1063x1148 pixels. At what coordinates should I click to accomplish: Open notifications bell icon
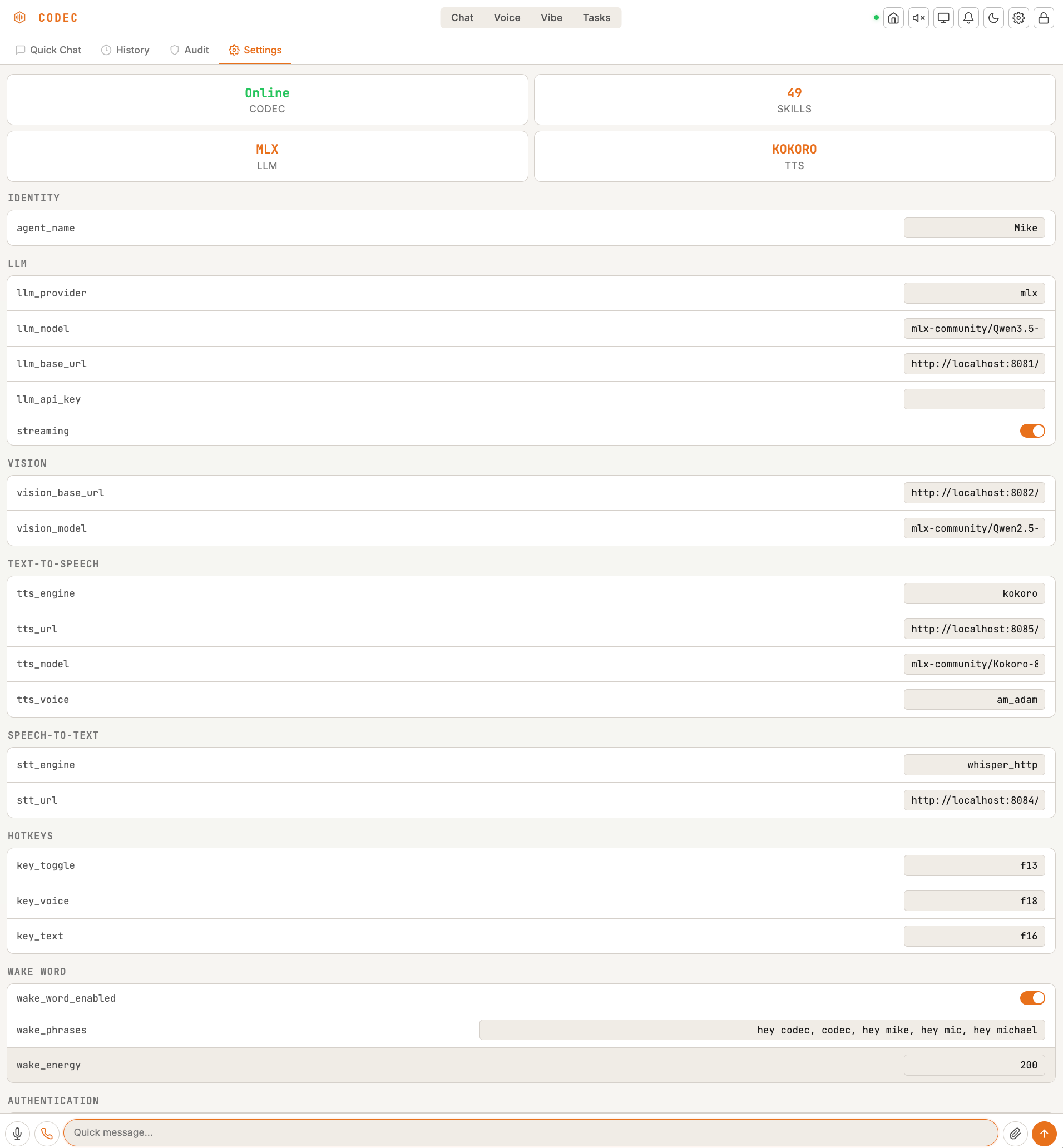968,18
